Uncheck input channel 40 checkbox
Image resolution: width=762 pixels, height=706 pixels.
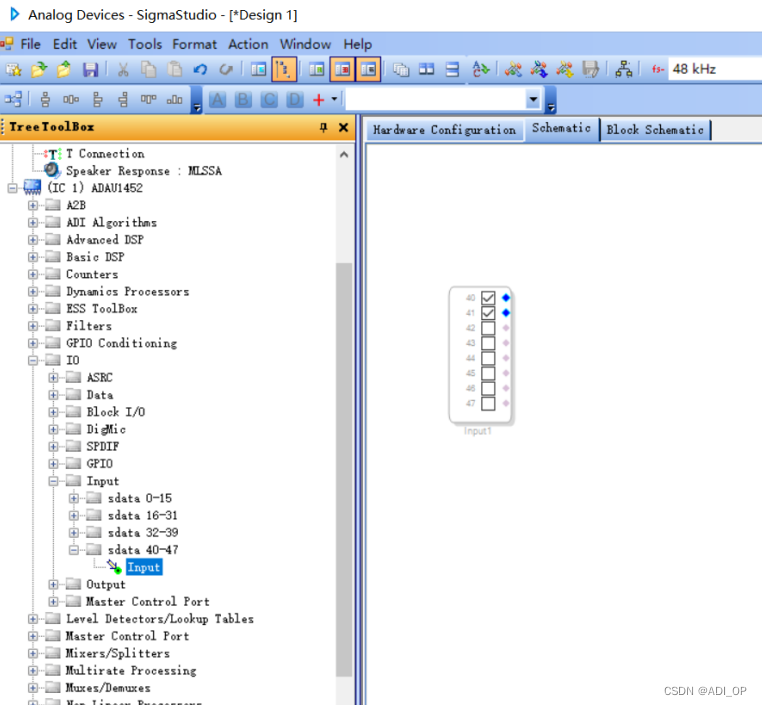click(488, 298)
